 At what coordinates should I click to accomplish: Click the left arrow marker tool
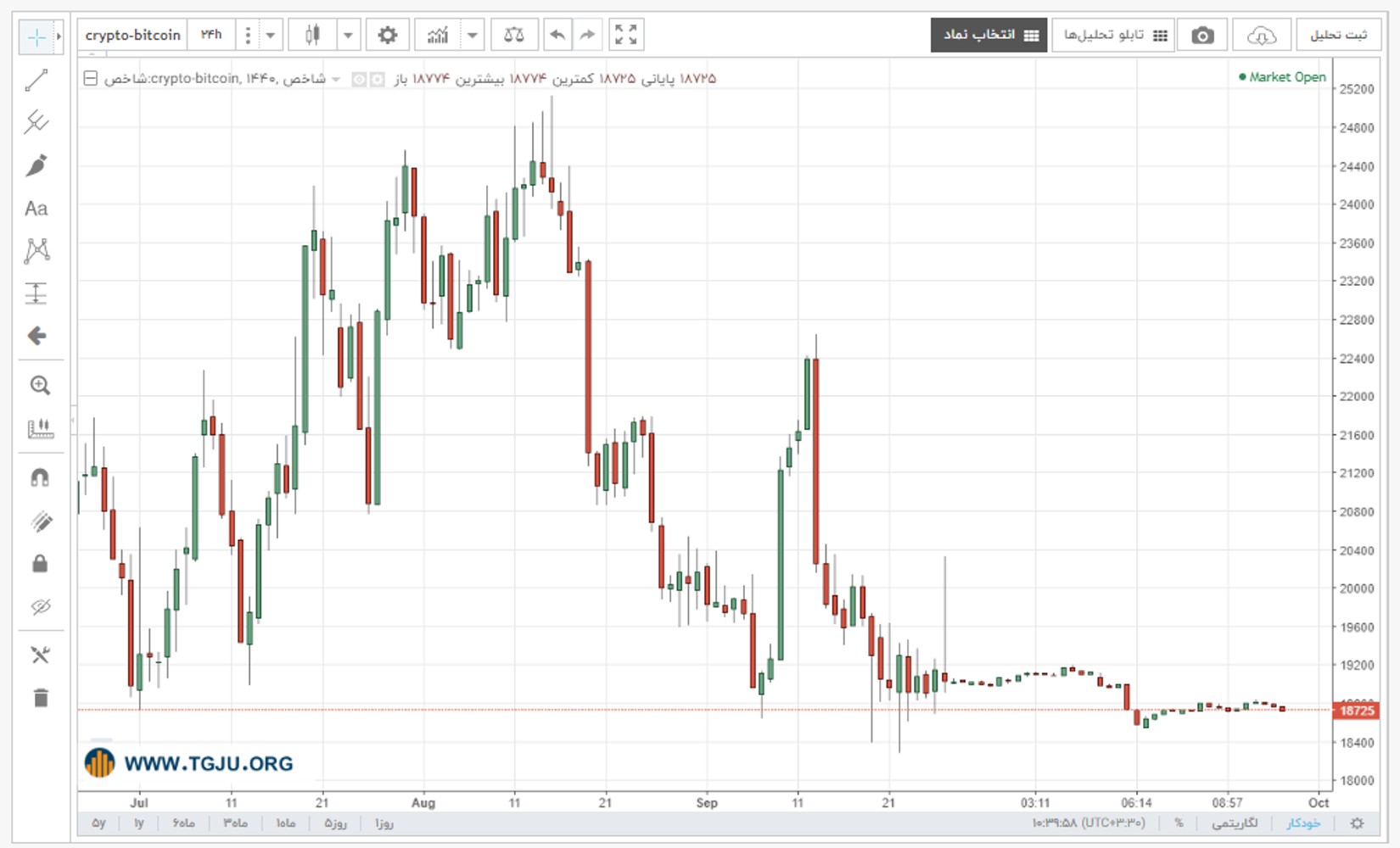[x=36, y=336]
